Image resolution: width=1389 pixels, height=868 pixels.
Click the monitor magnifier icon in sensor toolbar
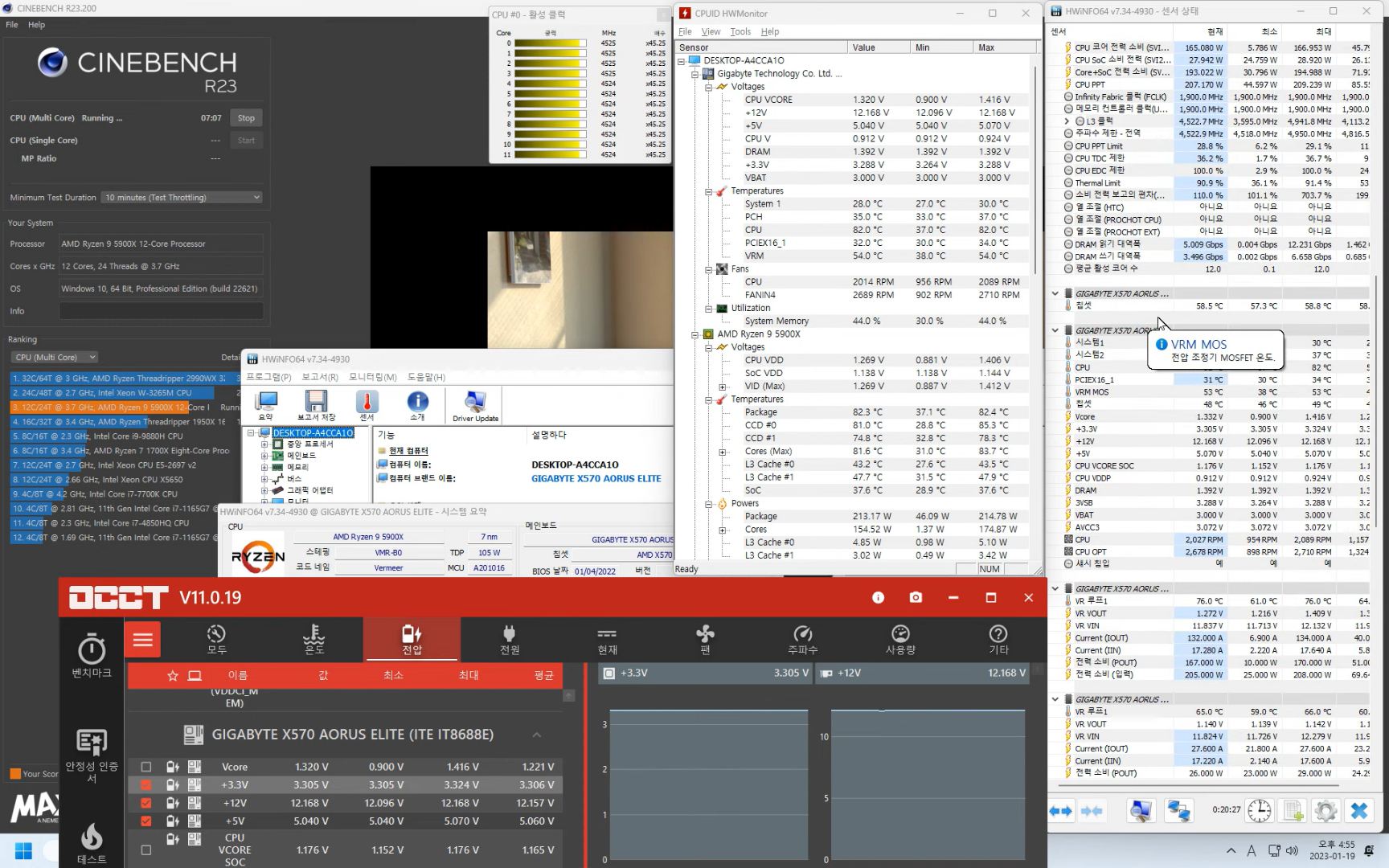pos(1141,811)
